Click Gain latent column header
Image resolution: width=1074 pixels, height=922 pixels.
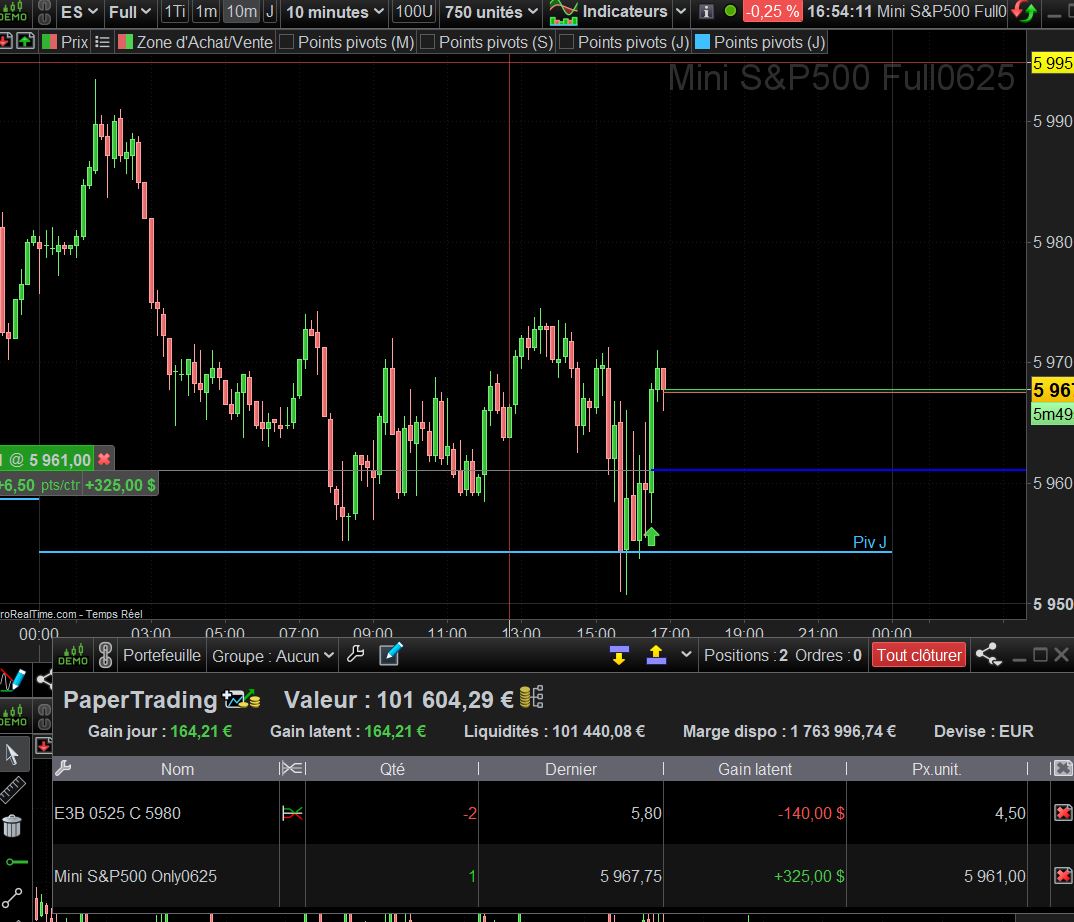pos(755,769)
